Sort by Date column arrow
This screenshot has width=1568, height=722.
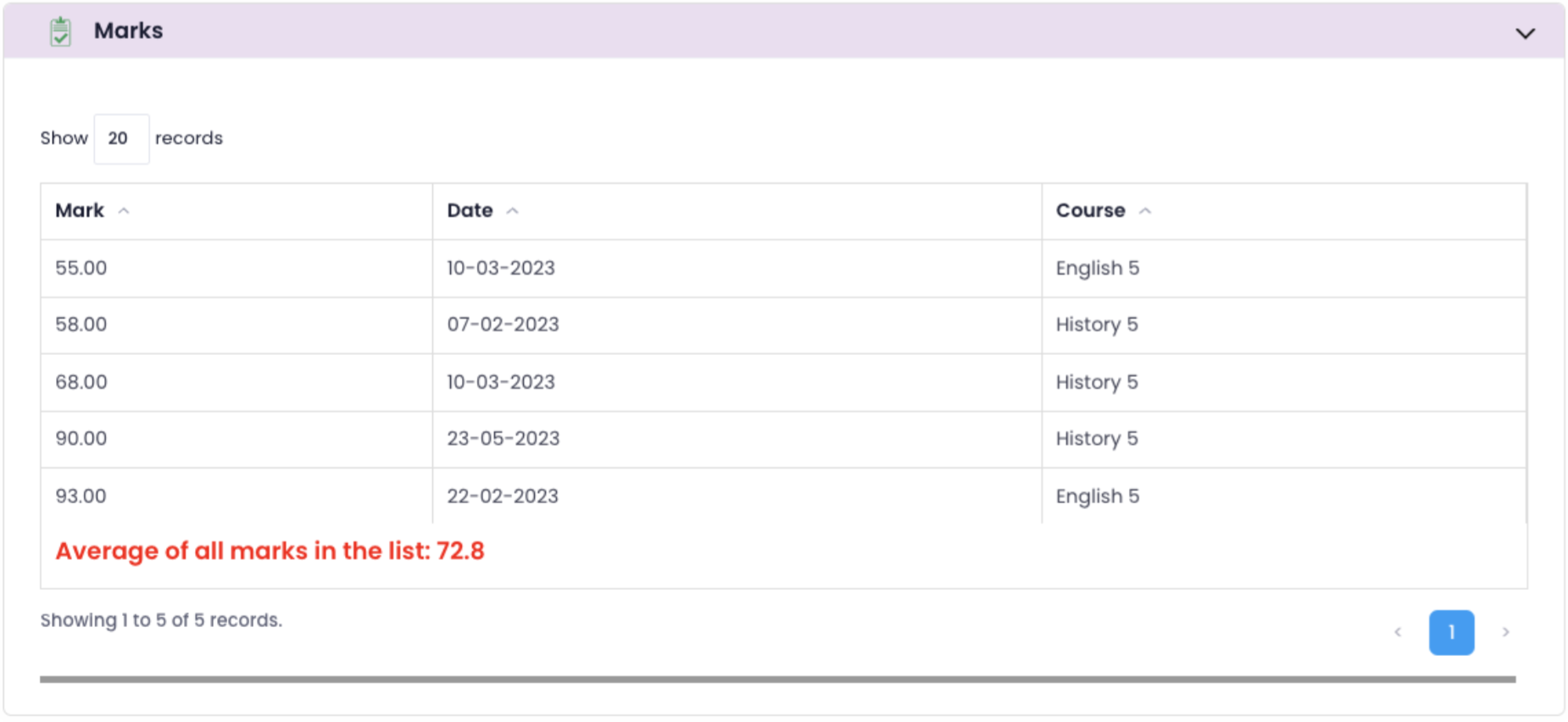[512, 211]
